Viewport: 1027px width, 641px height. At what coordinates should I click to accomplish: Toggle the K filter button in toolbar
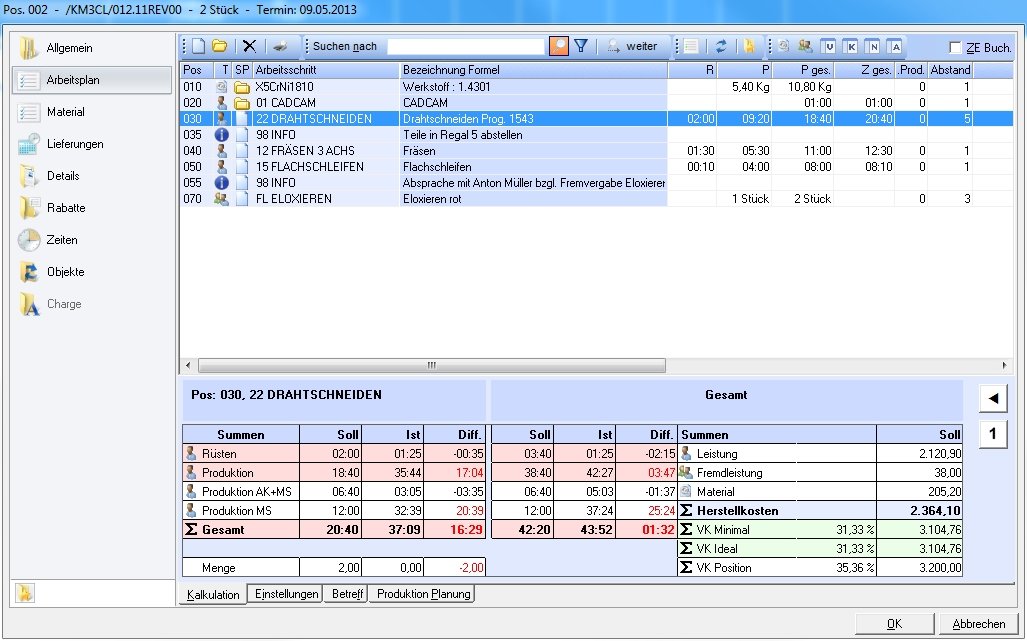click(850, 46)
